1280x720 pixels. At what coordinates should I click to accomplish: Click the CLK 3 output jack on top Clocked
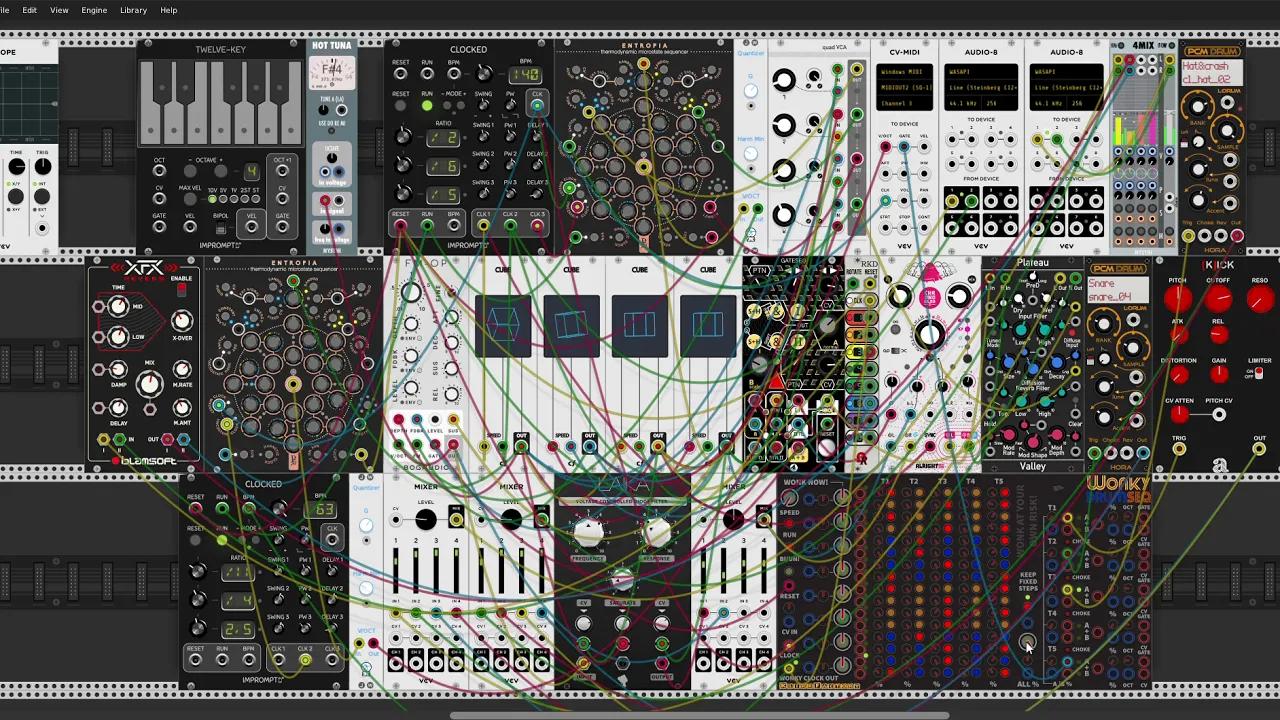click(x=538, y=225)
